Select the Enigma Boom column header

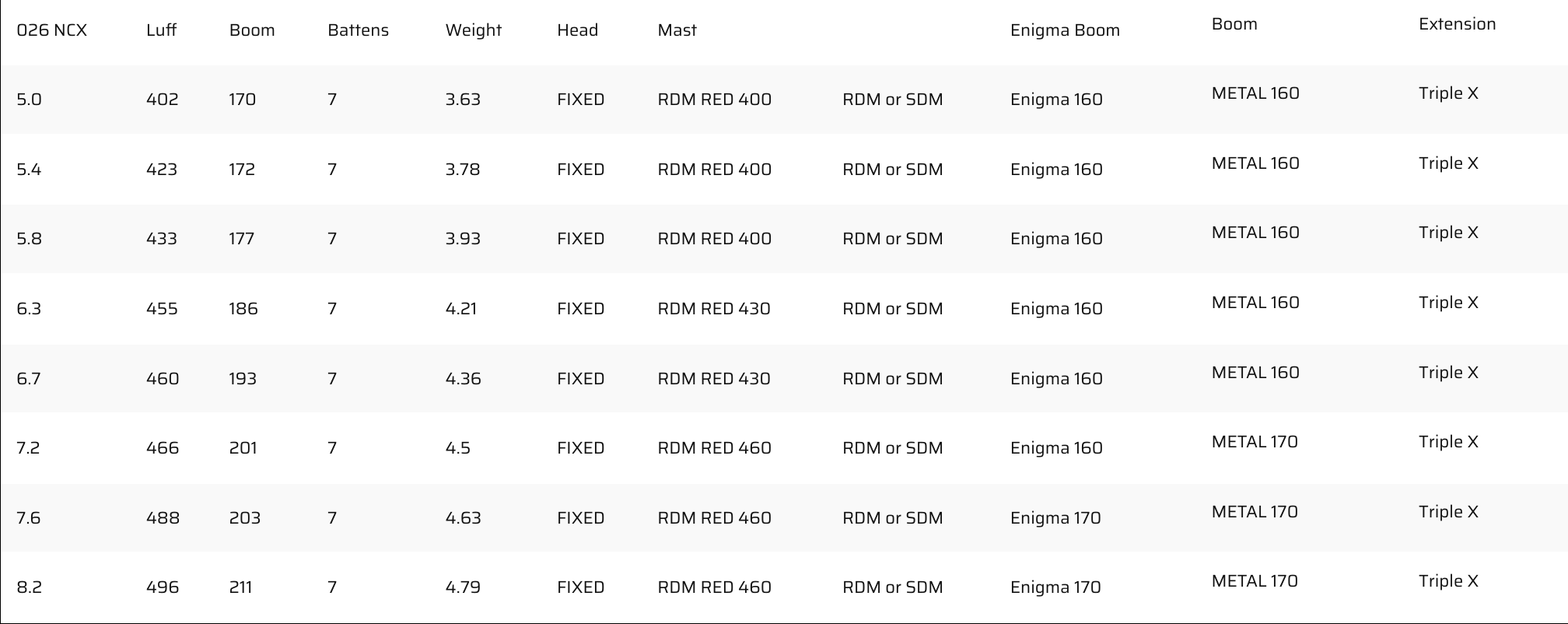coord(1065,30)
